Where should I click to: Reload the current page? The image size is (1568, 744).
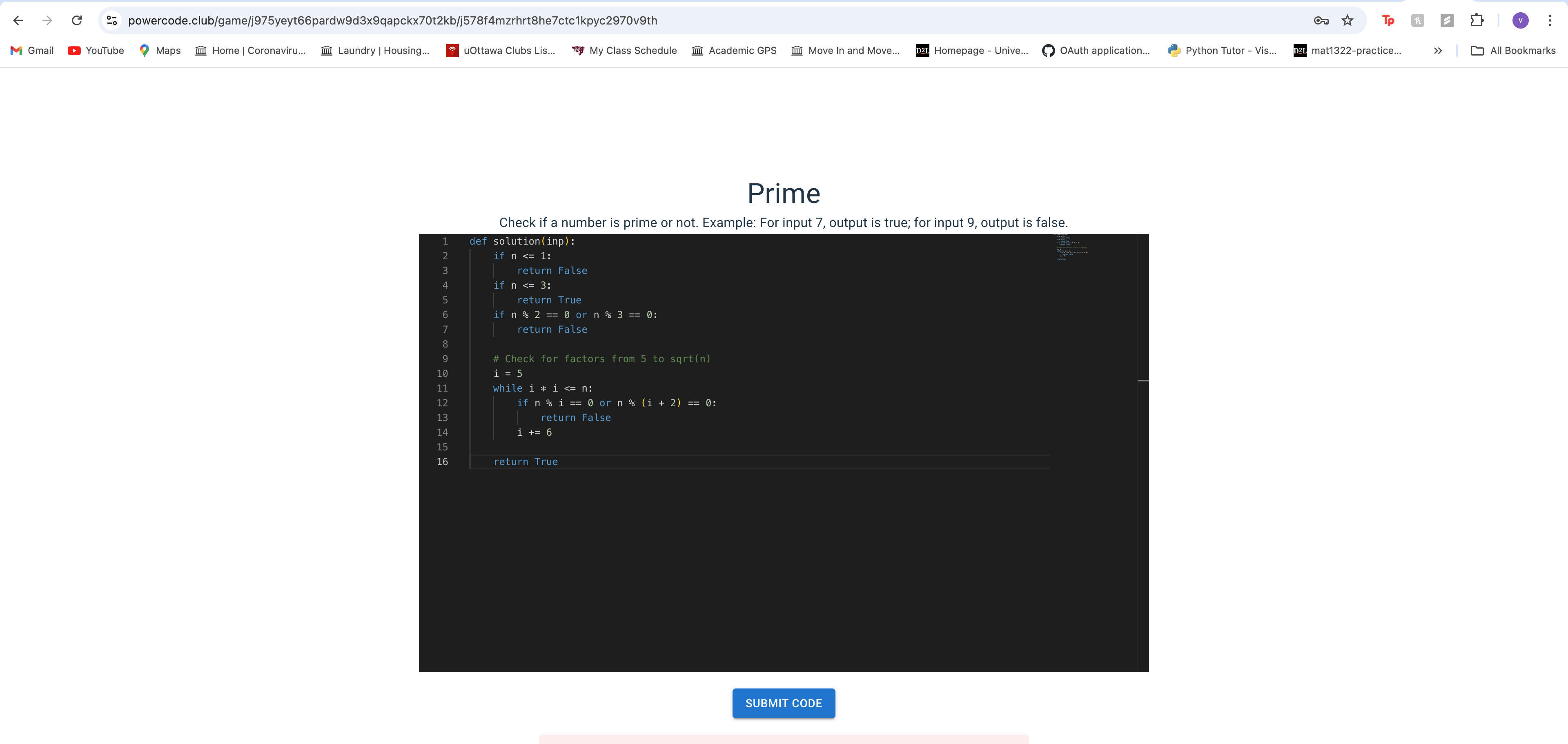point(77,21)
